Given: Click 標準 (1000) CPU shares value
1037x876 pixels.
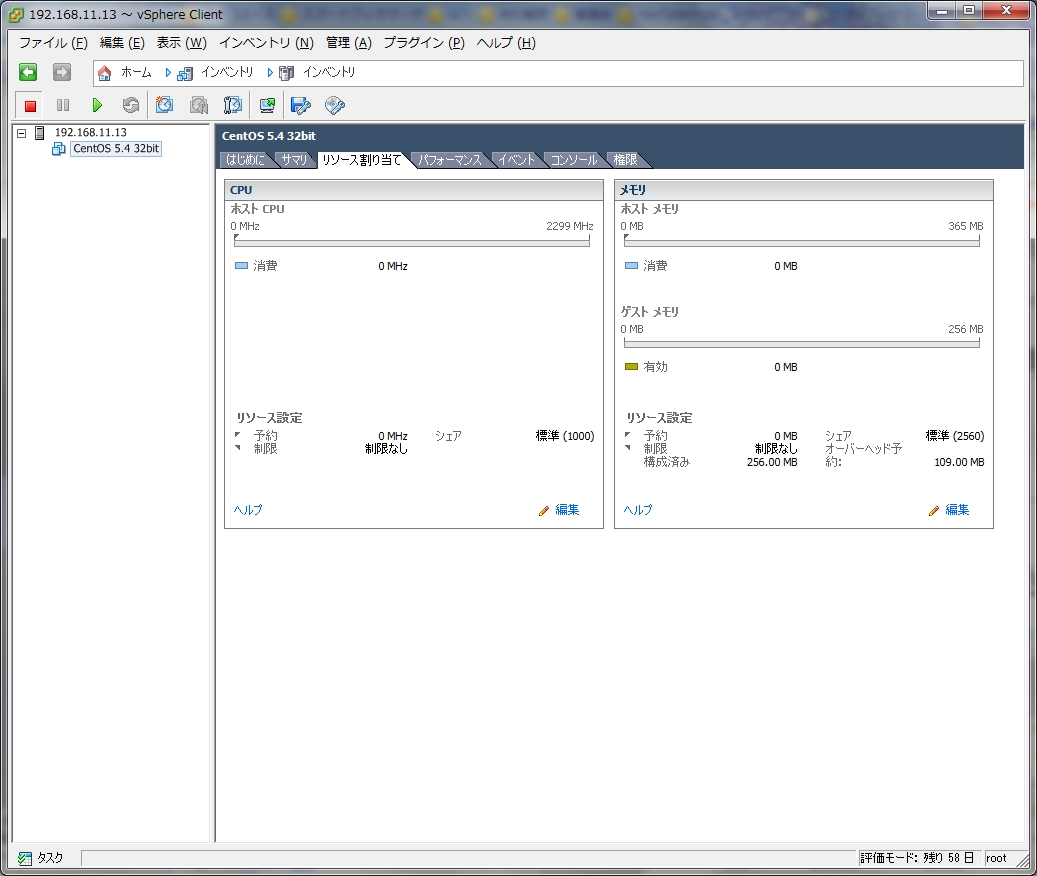Looking at the screenshot, I should (x=565, y=436).
